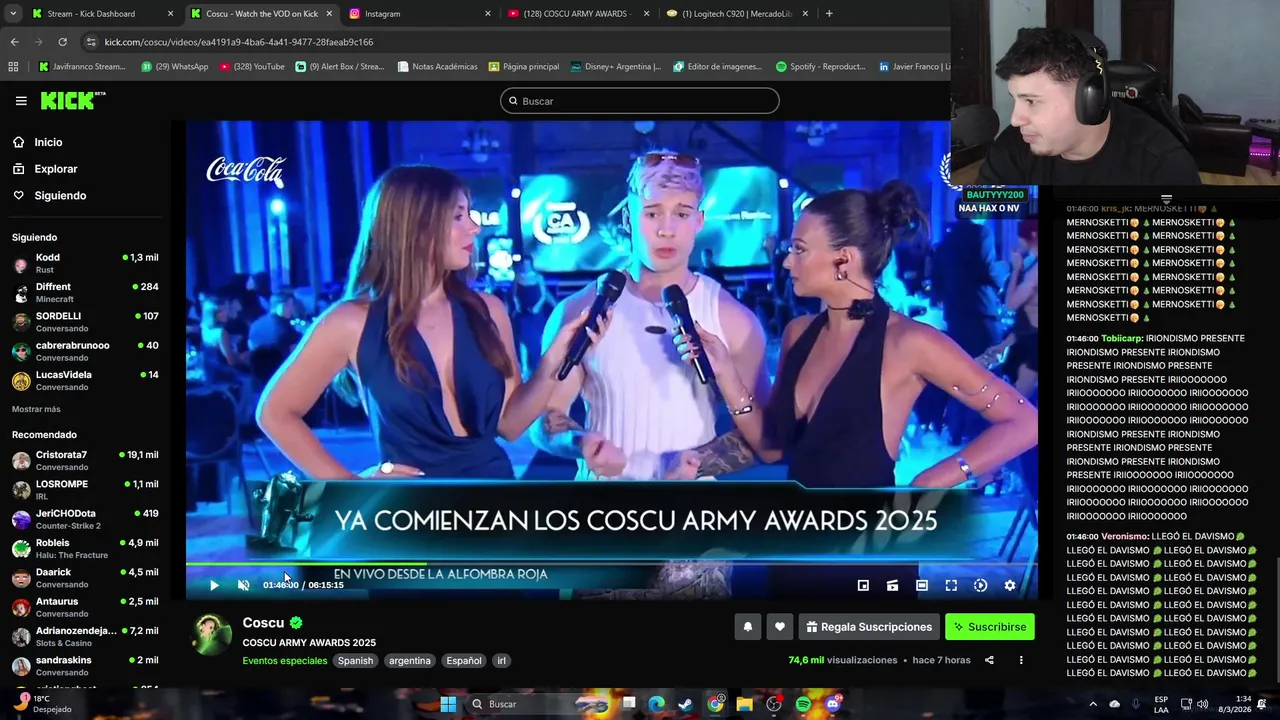Open WhatsApp bookmark
Screen dimensions: 1280x720
175,67
